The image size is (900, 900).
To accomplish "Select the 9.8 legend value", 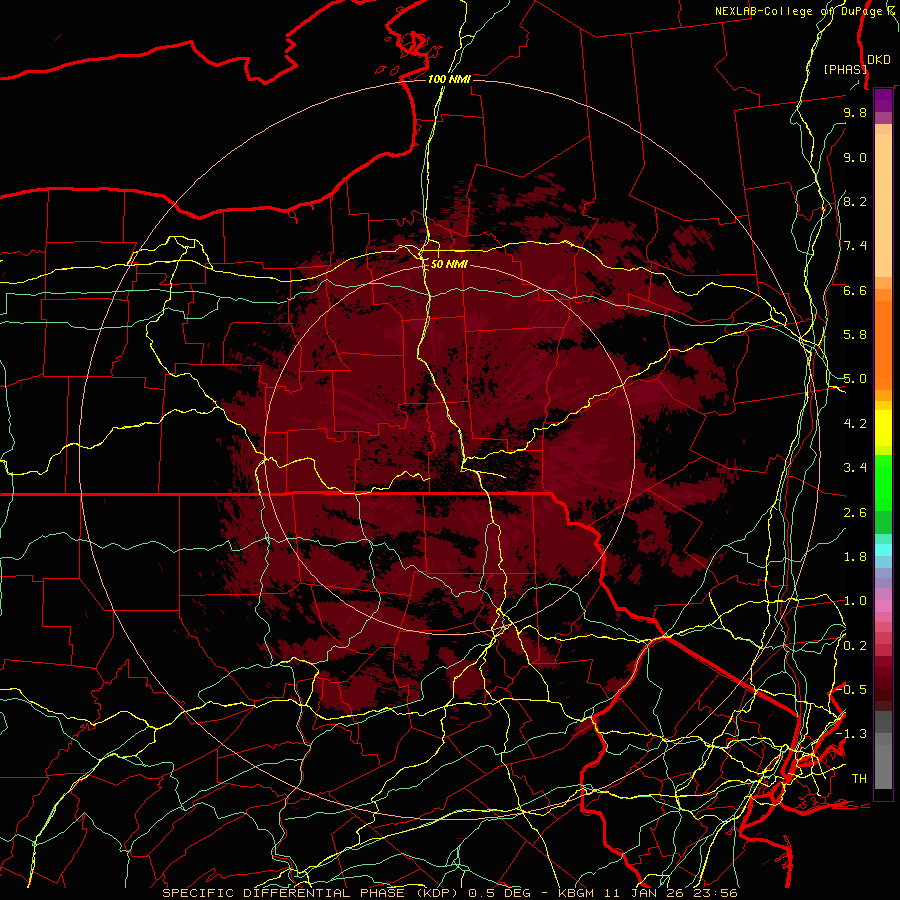I will point(855,112).
